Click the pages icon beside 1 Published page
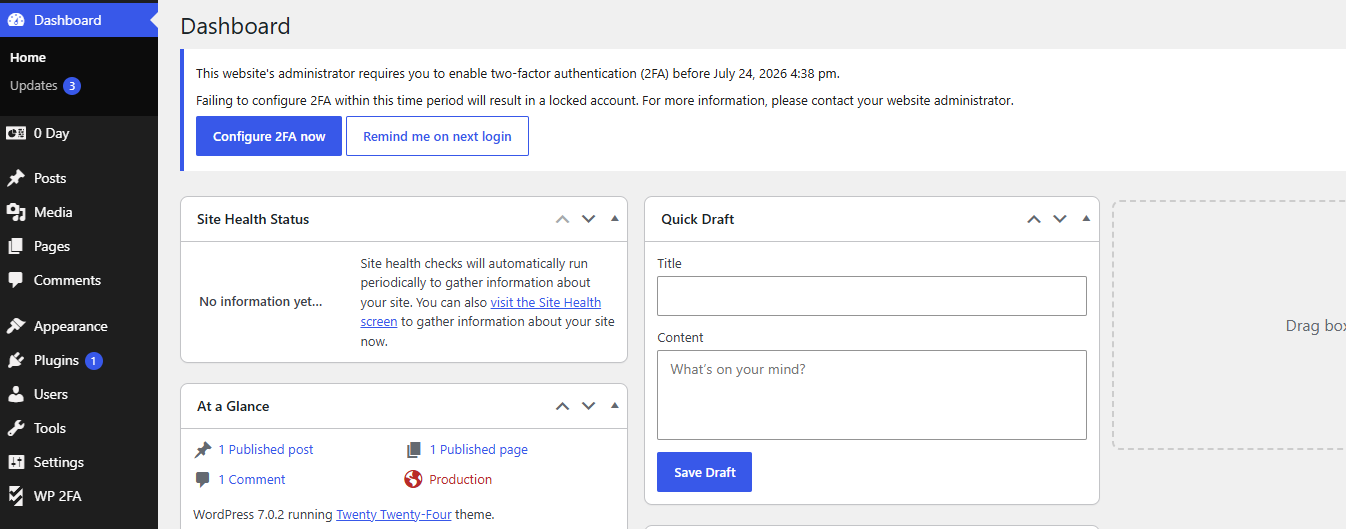Image resolution: width=1346 pixels, height=529 pixels. point(414,450)
